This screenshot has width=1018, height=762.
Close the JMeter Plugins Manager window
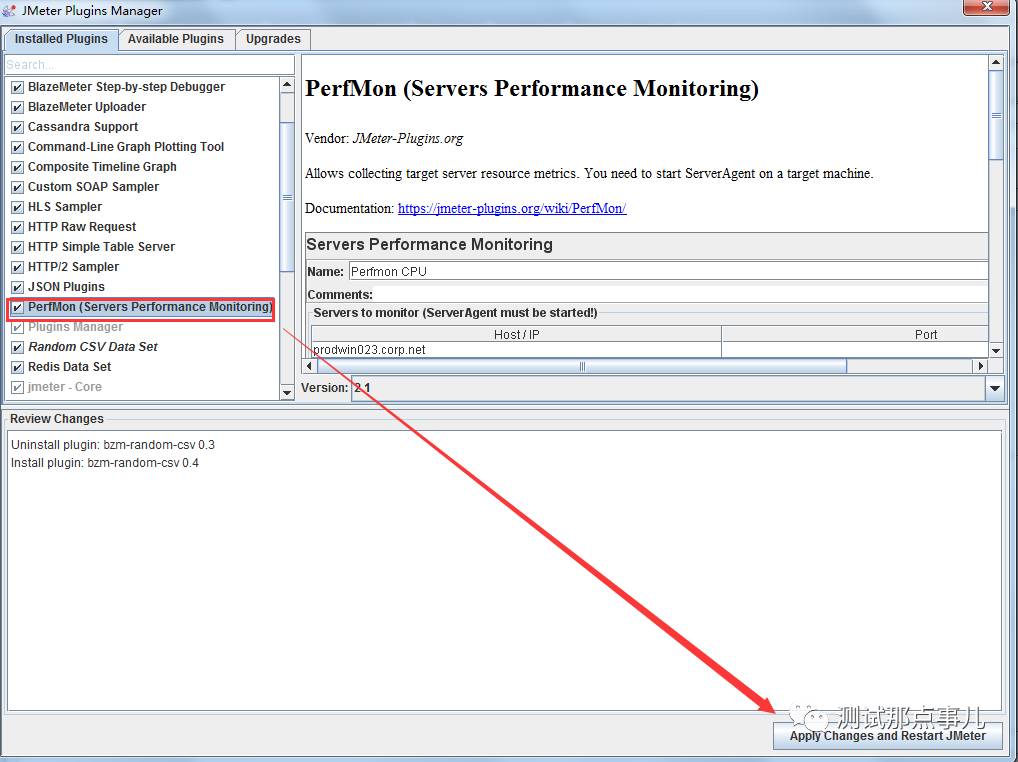click(x=986, y=6)
